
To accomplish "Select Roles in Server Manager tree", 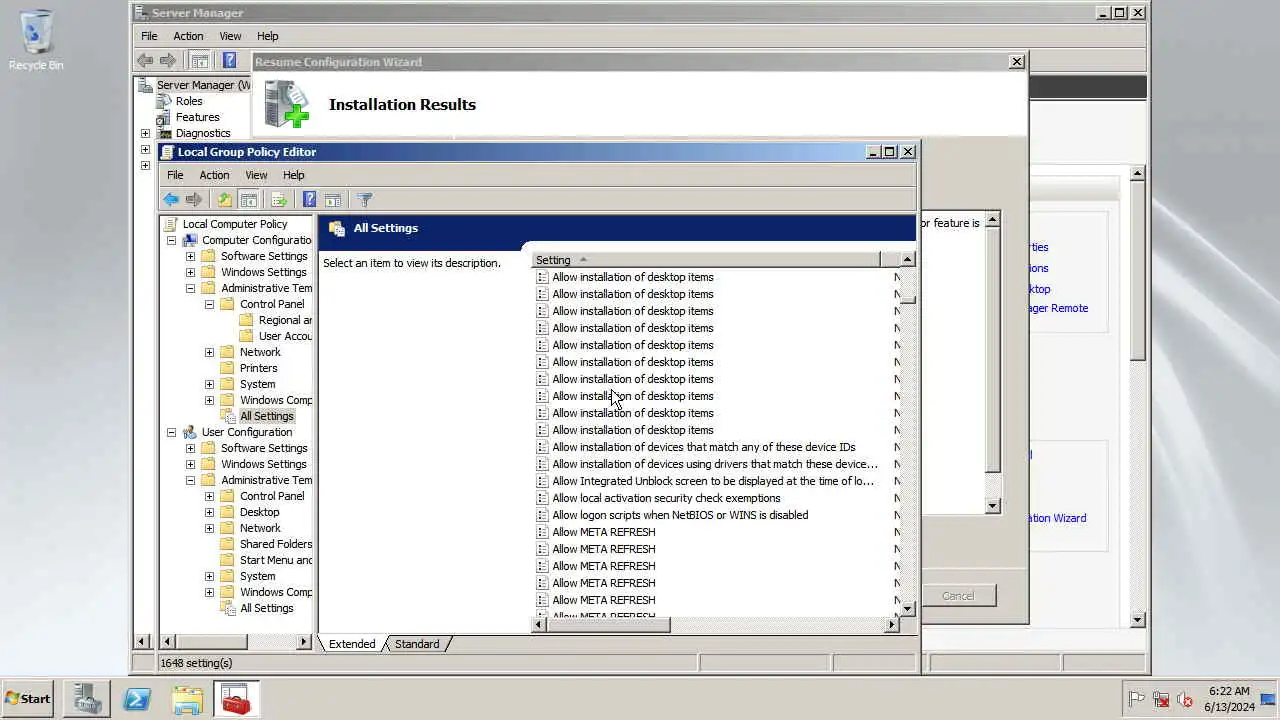I will [189, 101].
